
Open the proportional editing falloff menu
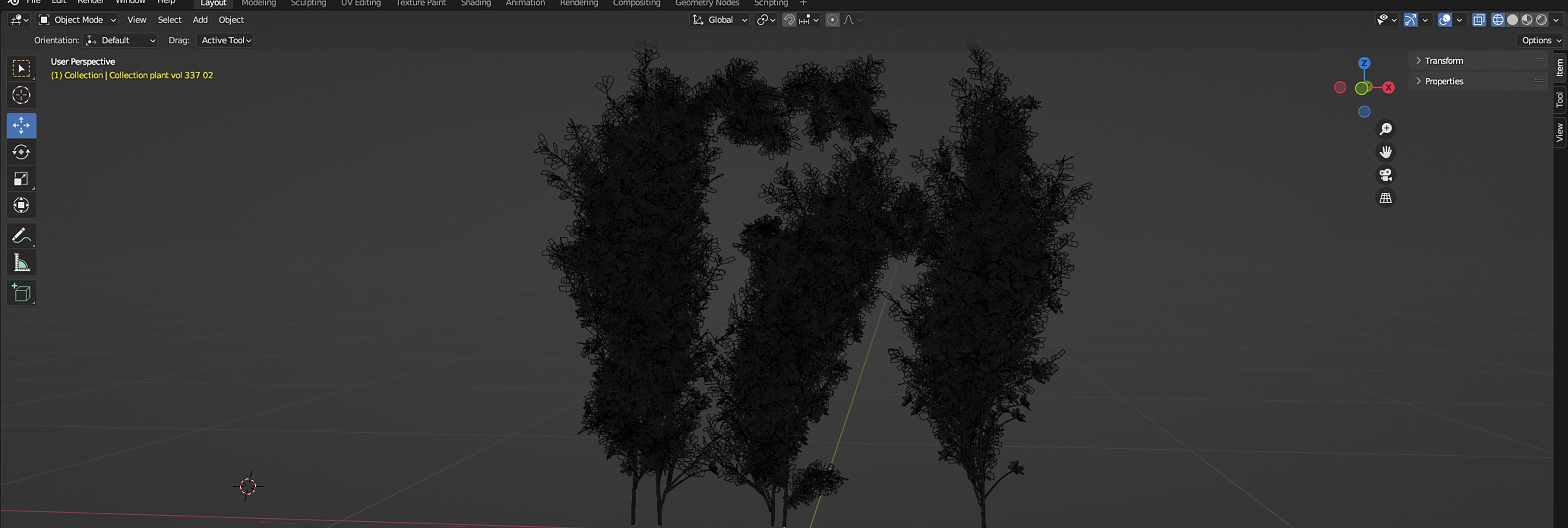pyautogui.click(x=852, y=20)
